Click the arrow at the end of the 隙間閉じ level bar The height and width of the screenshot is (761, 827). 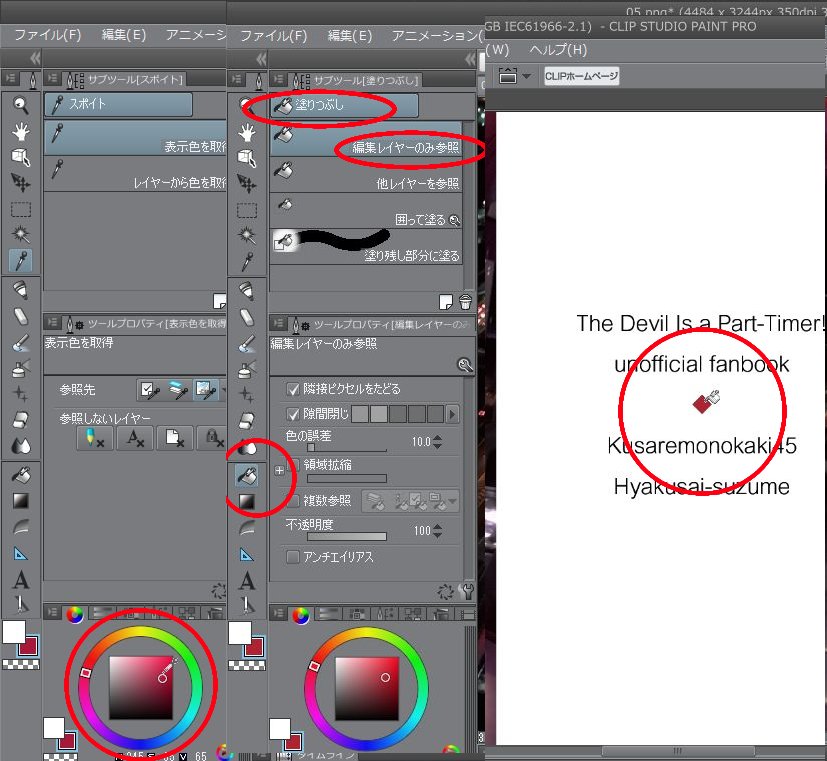click(x=451, y=414)
